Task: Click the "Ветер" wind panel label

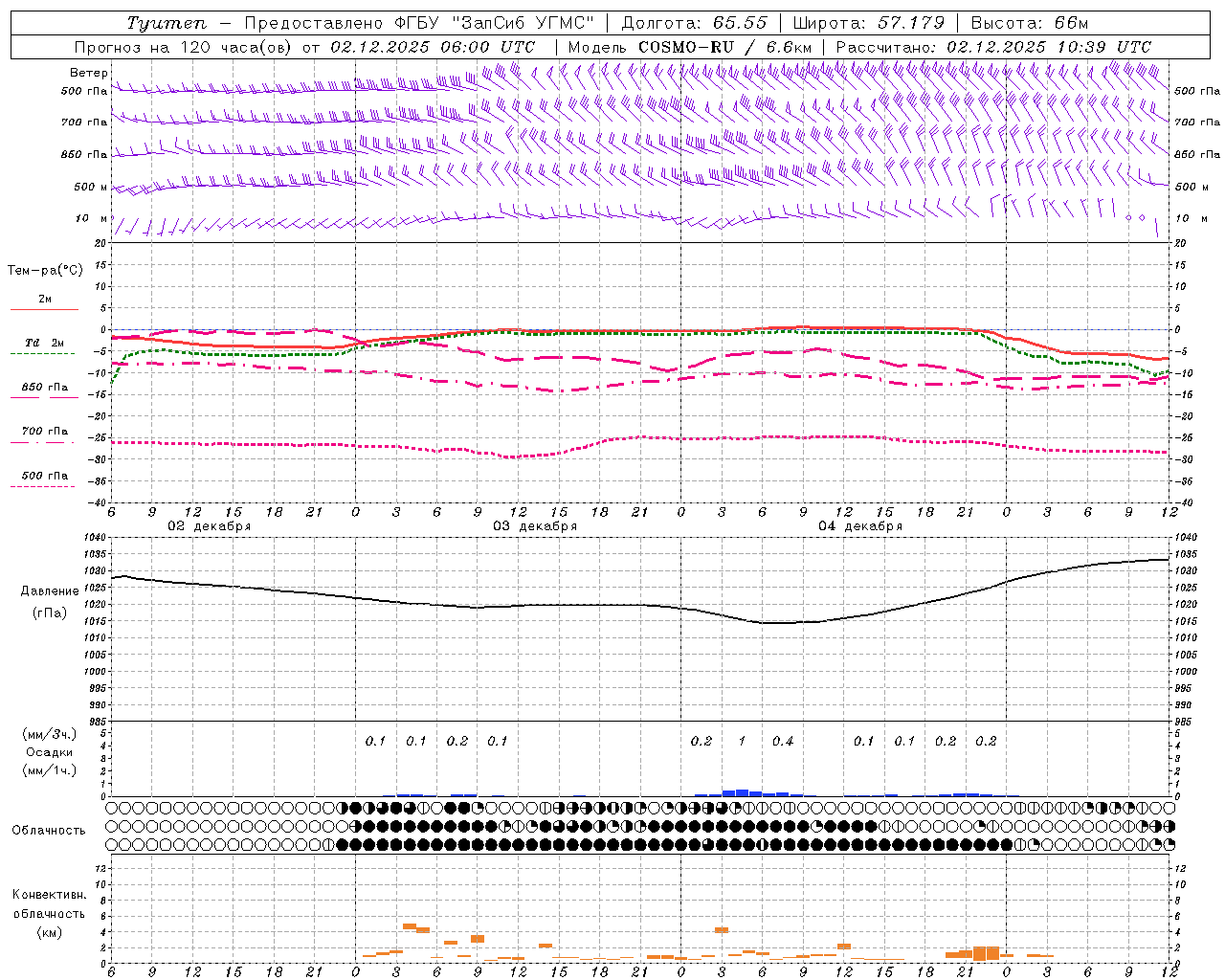Action: coord(89,73)
